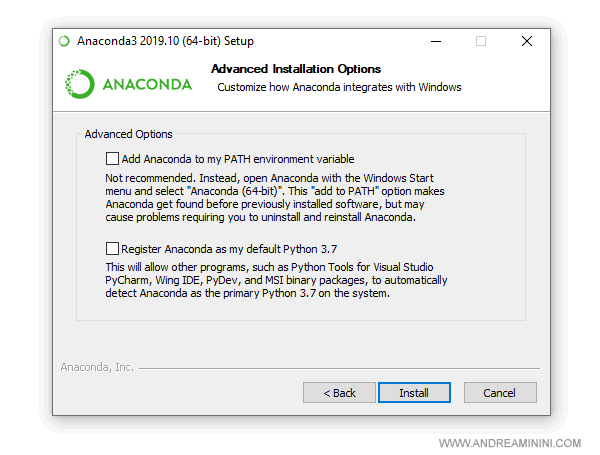Viewport: 600px width, 455px height.
Task: Click the maximize window button
Action: [481, 41]
